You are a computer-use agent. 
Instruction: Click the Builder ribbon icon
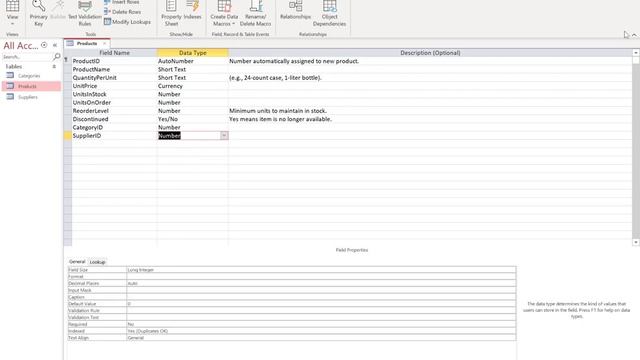(x=58, y=11)
